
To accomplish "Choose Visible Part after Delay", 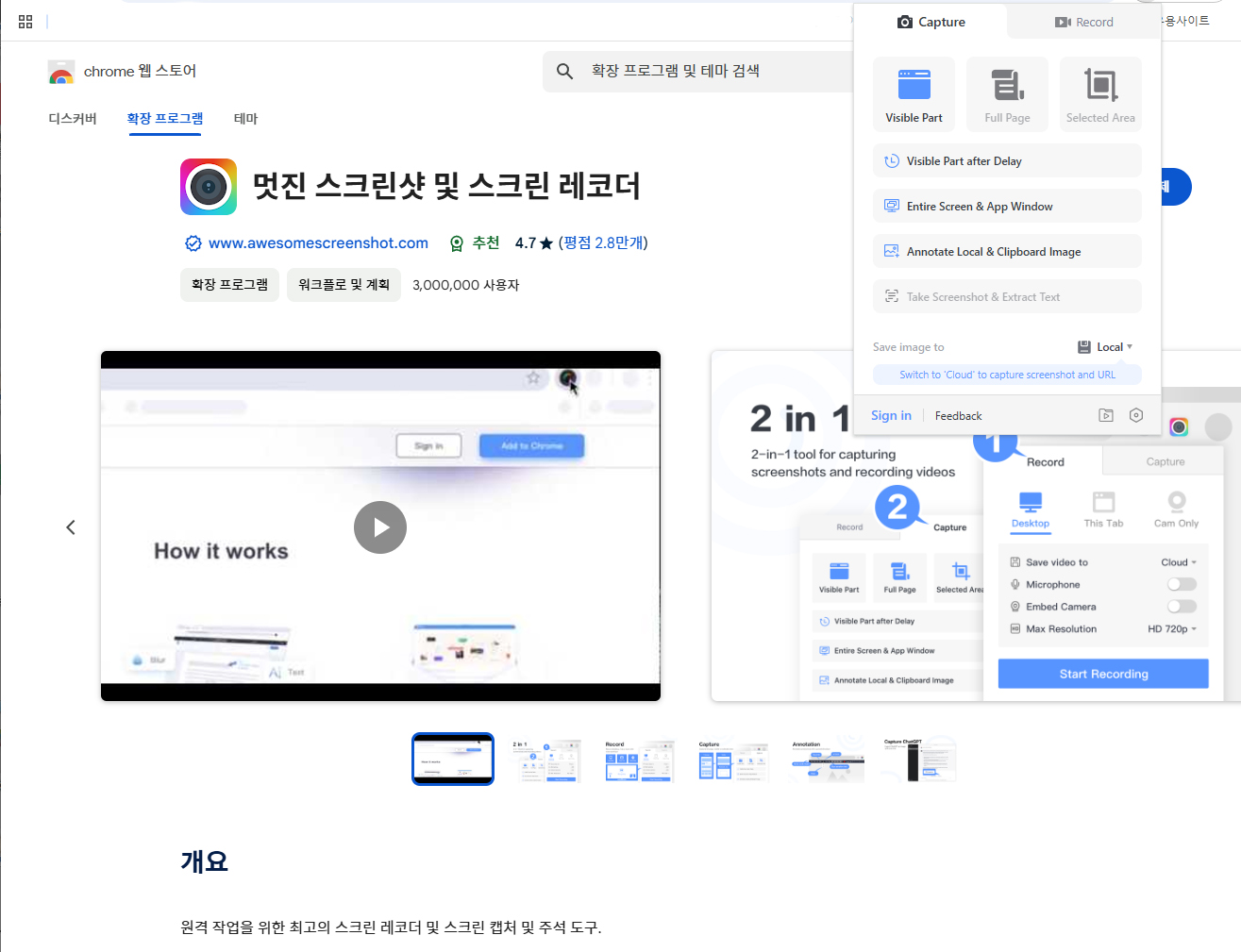I will pos(1007,160).
